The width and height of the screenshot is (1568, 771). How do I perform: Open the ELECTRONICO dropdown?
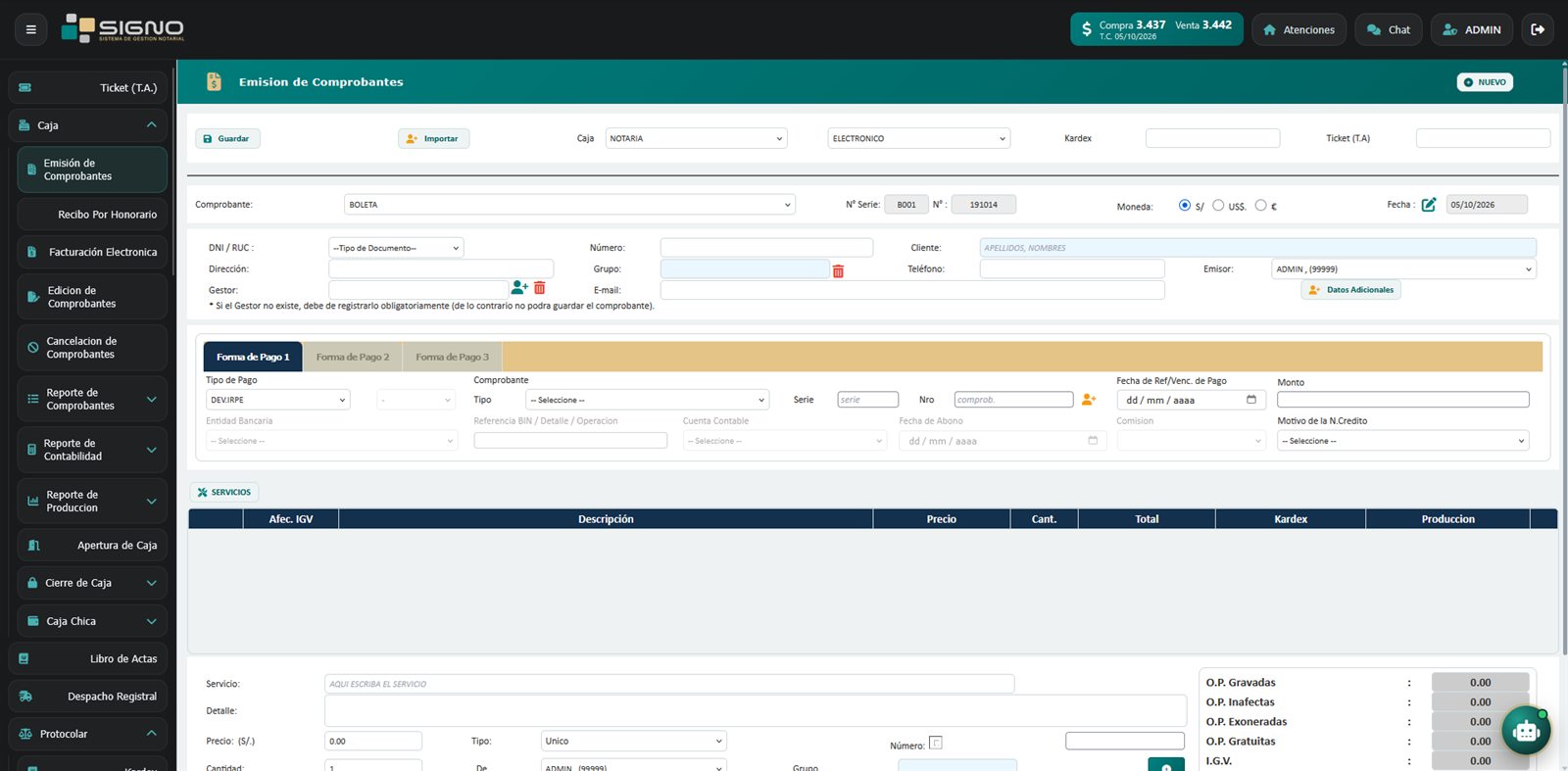click(x=918, y=138)
